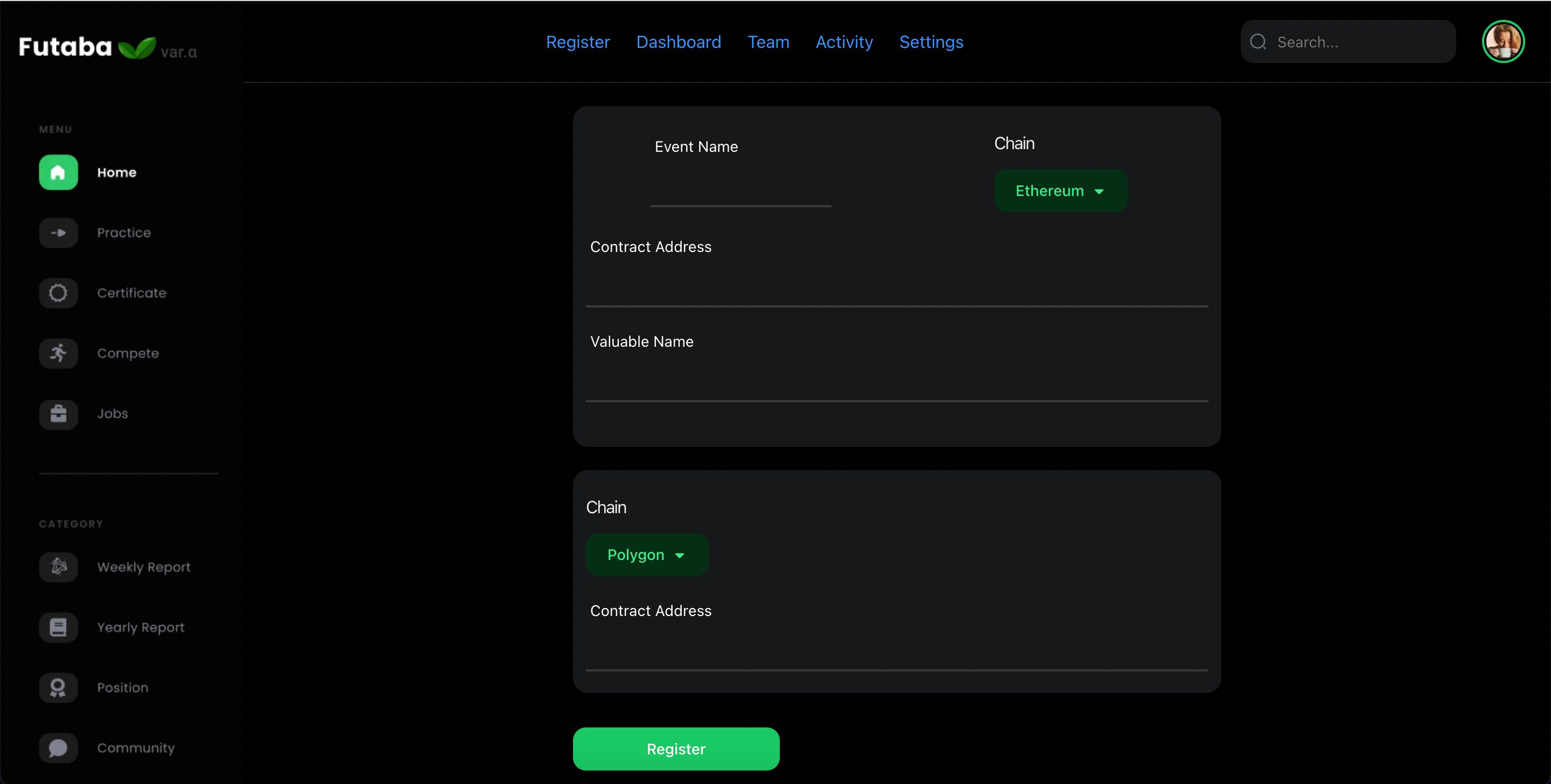This screenshot has width=1551, height=784.
Task: Click the Position award icon
Action: (x=58, y=687)
